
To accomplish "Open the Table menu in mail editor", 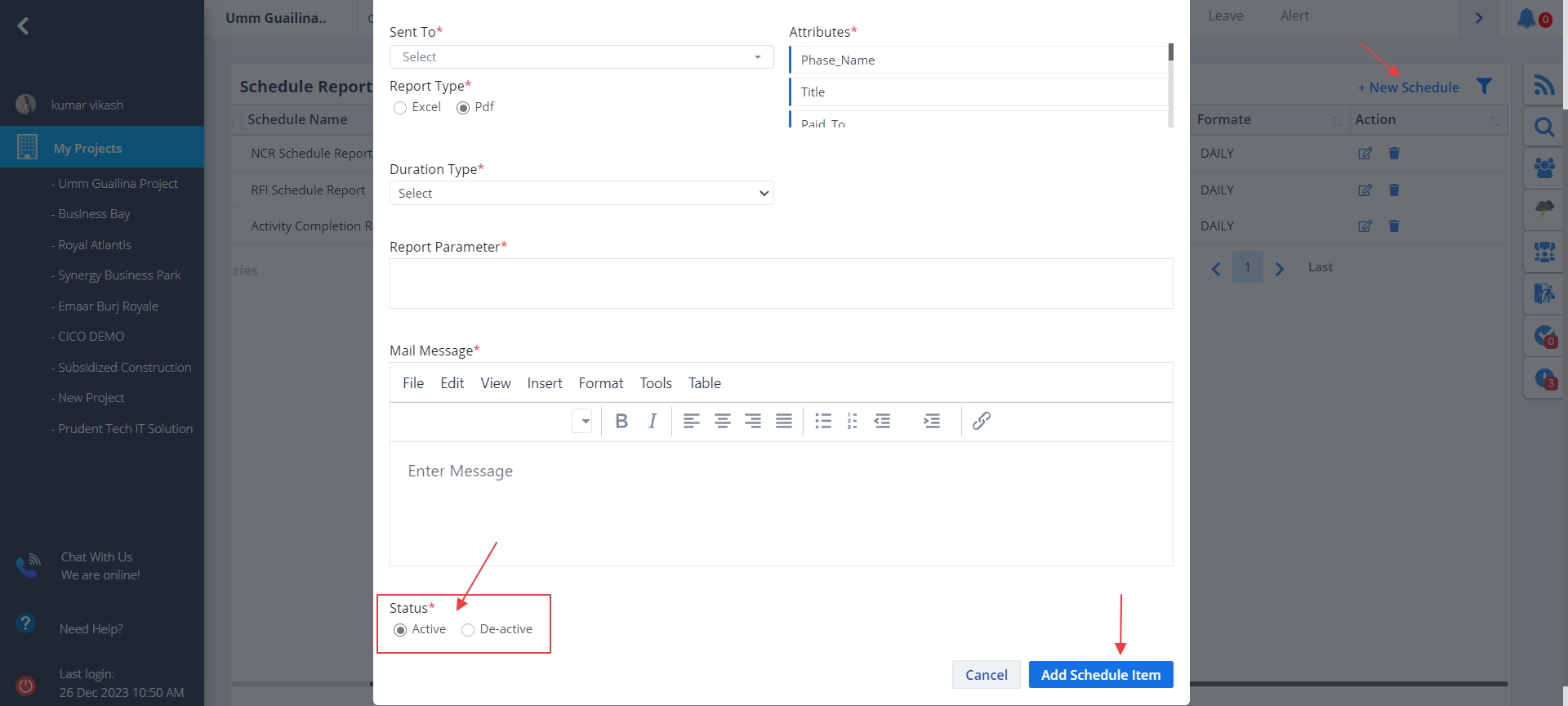I will [x=705, y=383].
